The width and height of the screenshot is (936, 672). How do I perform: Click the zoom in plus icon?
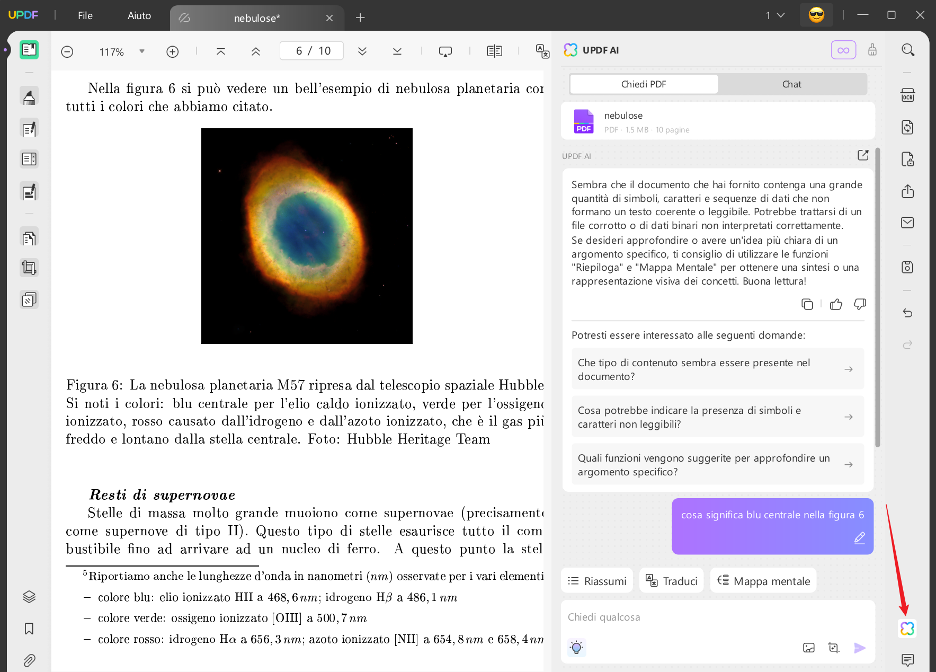click(x=172, y=52)
